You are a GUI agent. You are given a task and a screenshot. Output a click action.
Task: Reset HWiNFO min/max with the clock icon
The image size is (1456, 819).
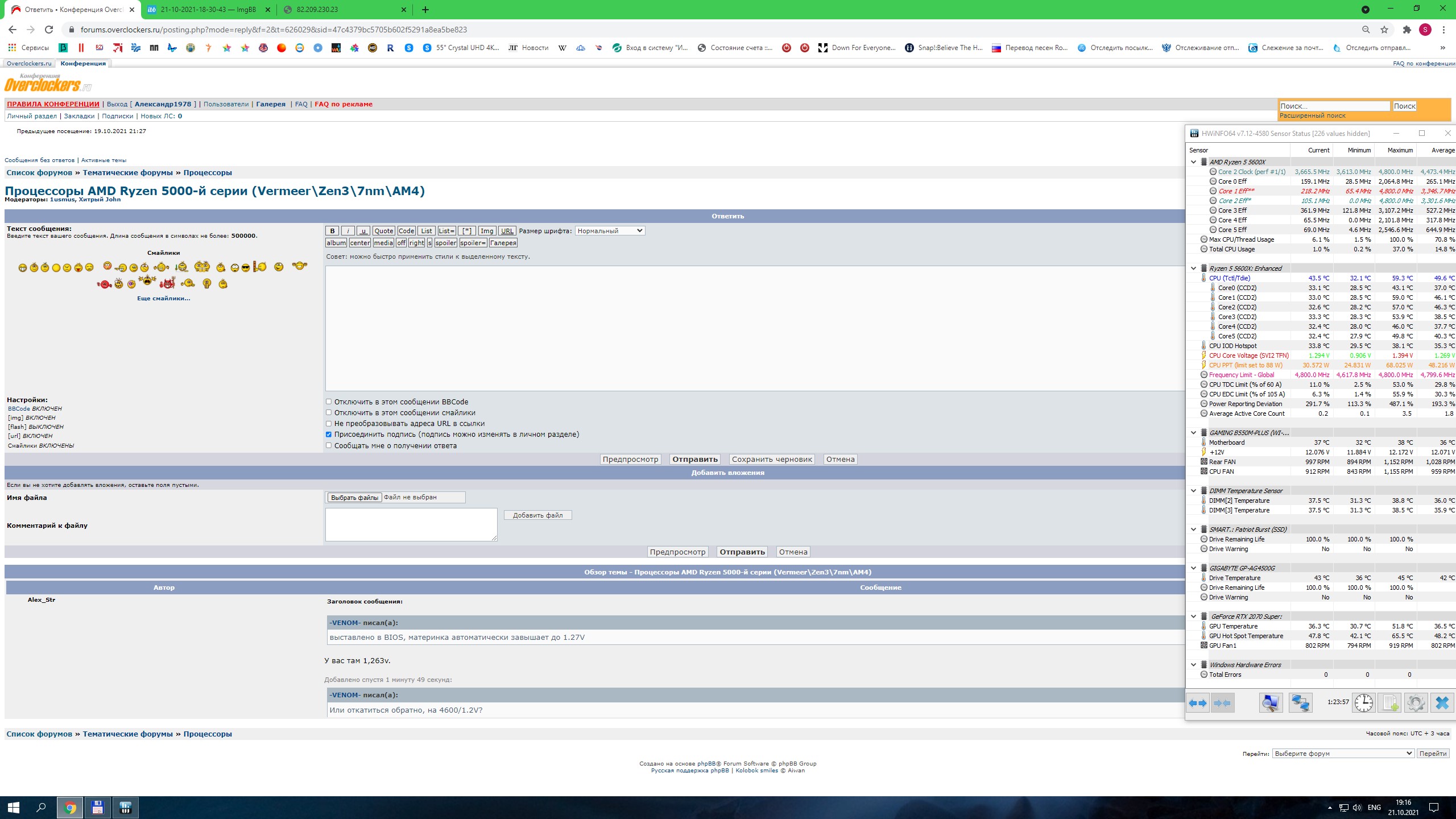1363,703
